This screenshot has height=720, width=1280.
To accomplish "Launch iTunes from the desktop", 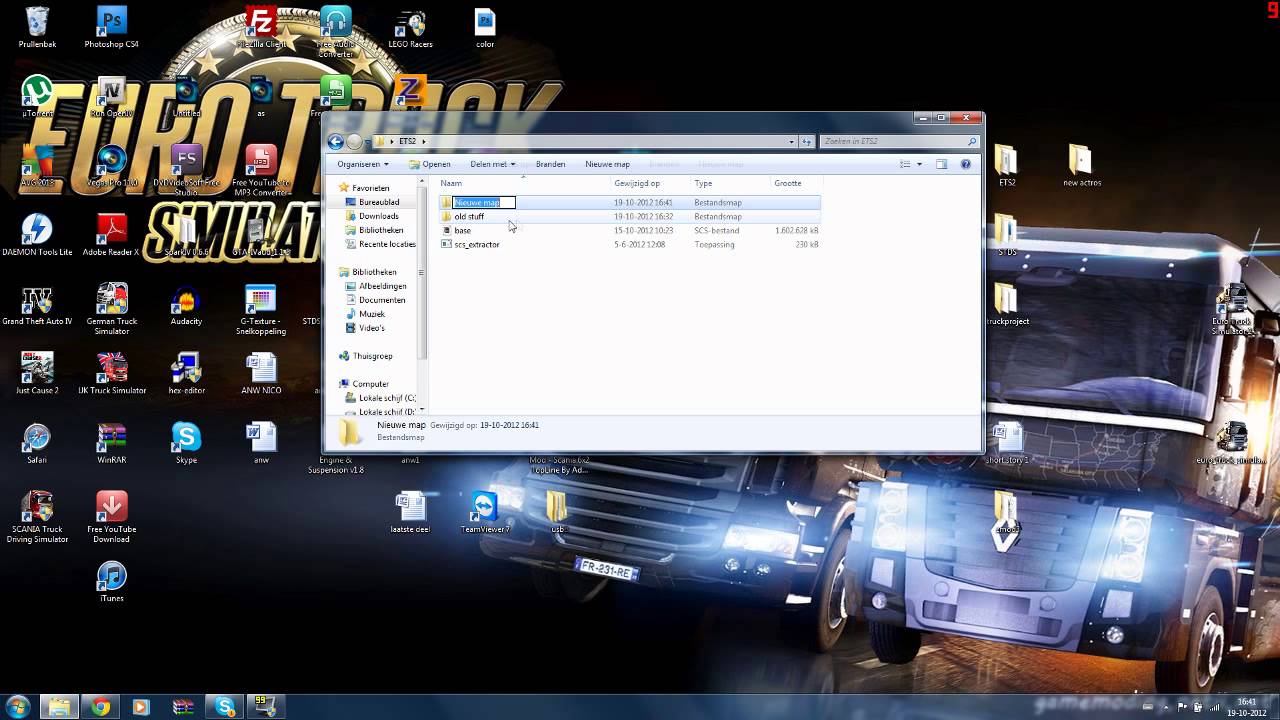I will [111, 581].
